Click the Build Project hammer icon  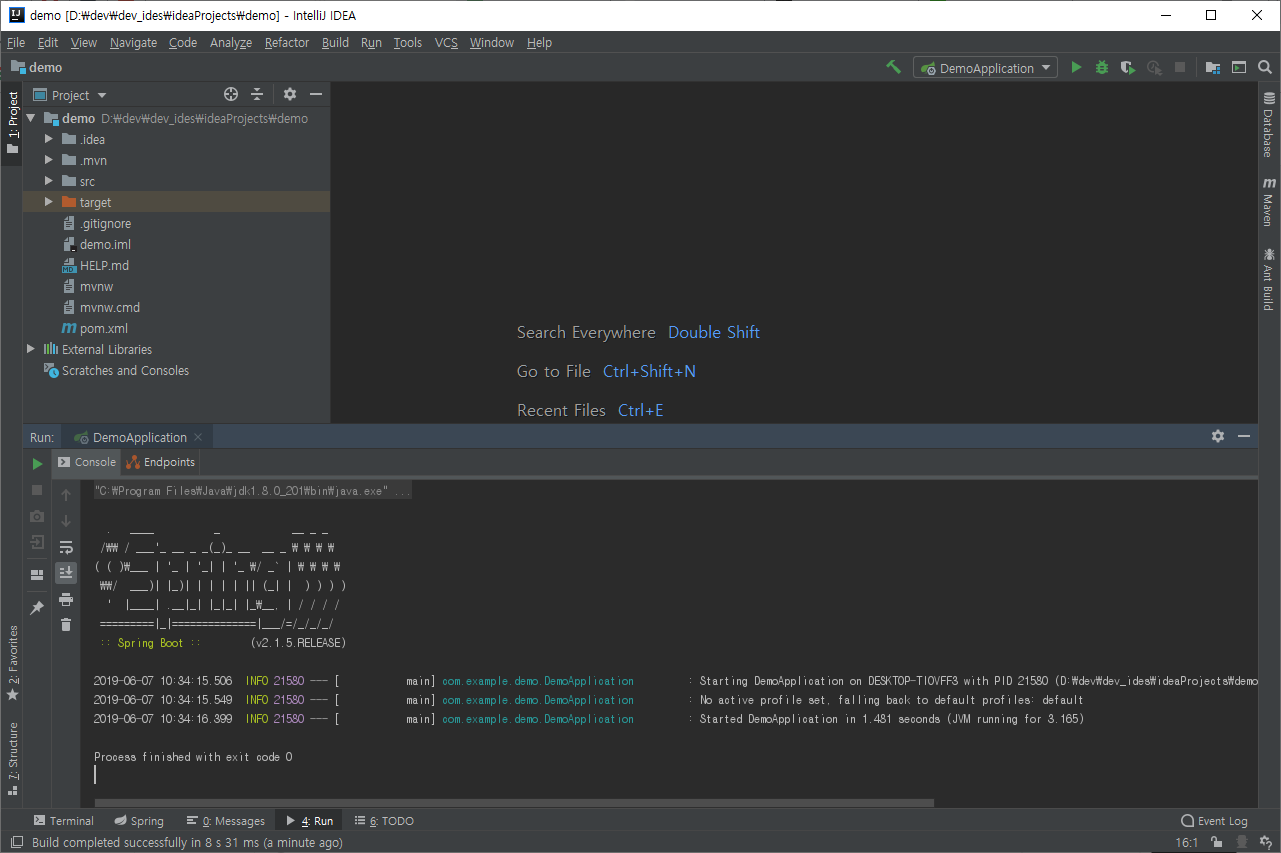pyautogui.click(x=893, y=67)
